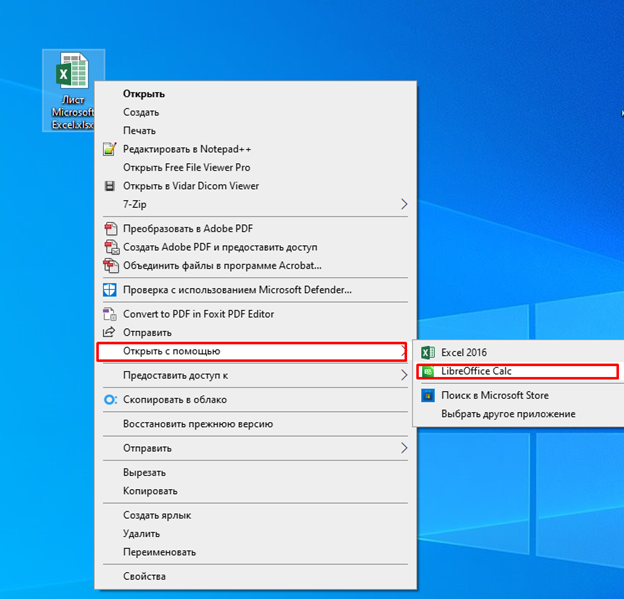Choose "Открыть" at top of menu

pyautogui.click(x=144, y=94)
